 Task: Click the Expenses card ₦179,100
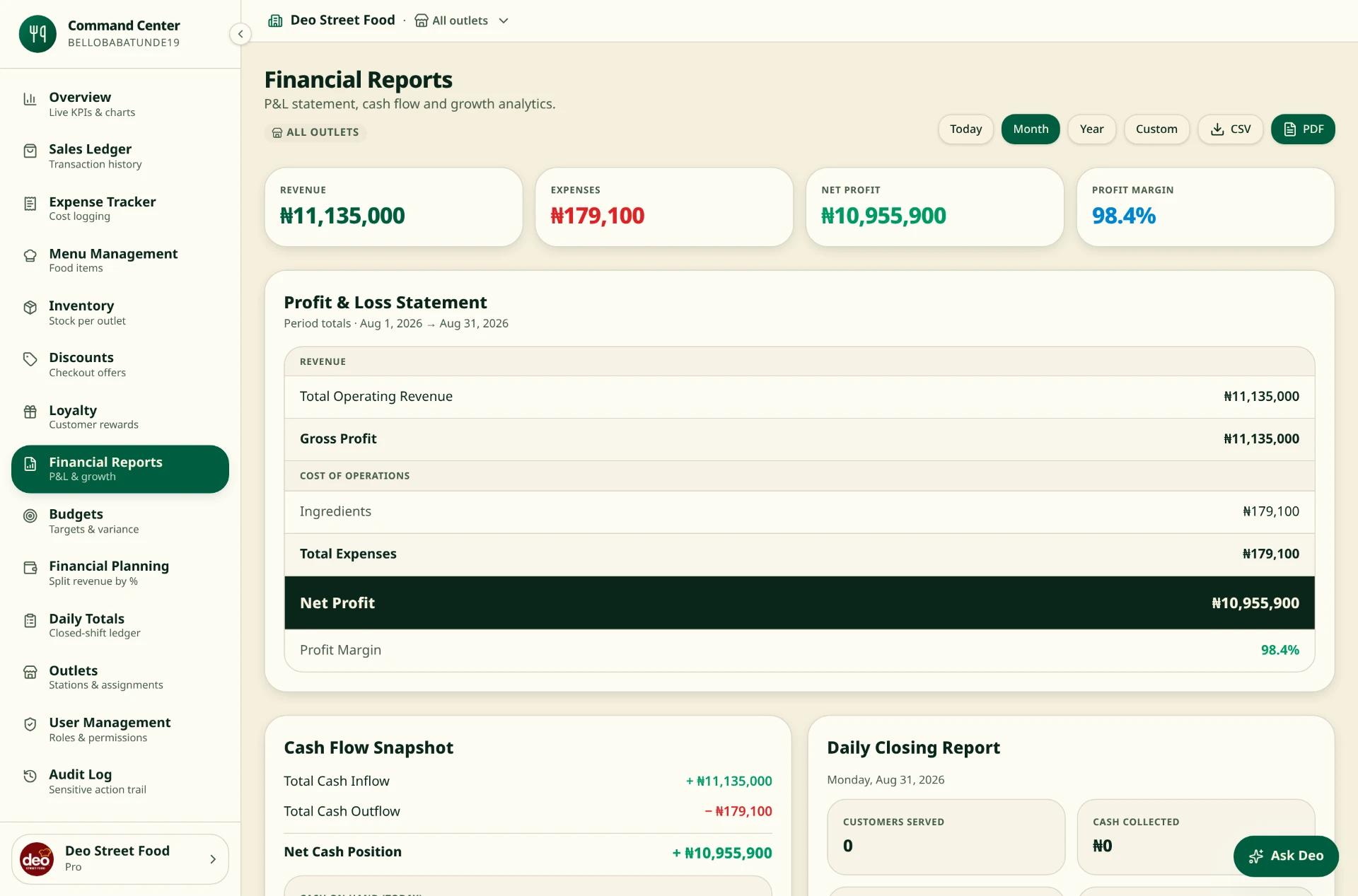coord(664,207)
